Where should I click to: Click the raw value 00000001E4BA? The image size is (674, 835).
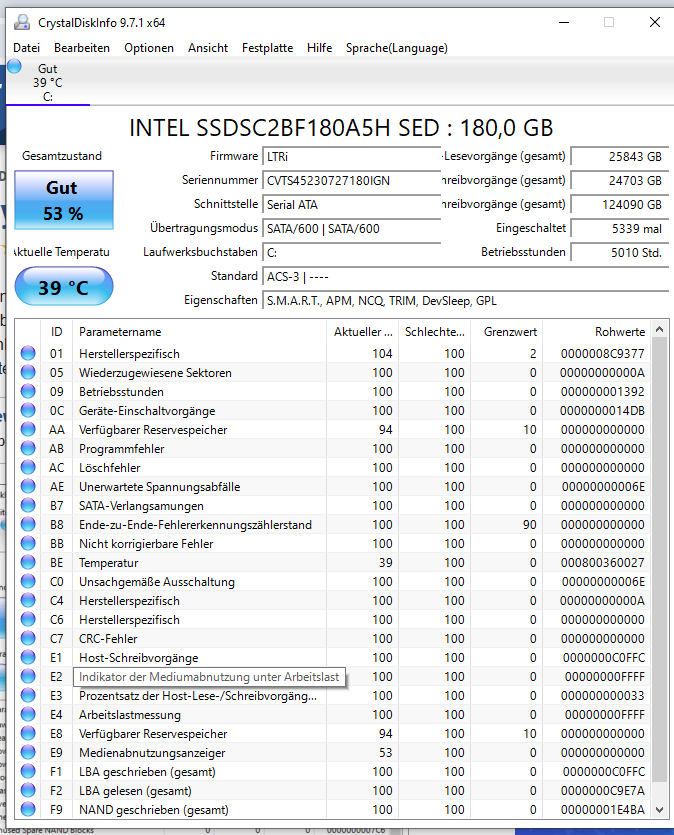point(604,810)
